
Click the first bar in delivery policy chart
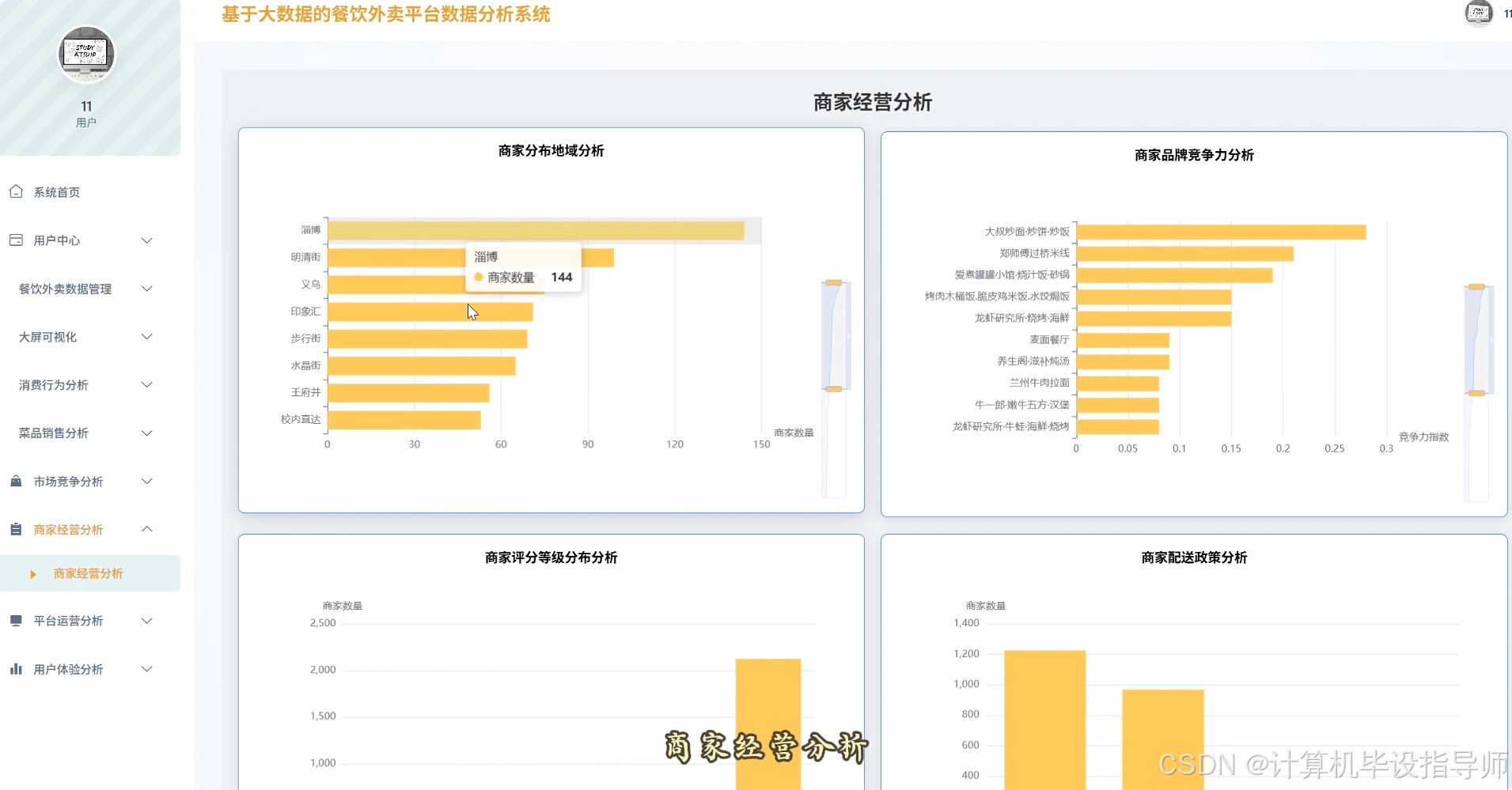(1044, 720)
